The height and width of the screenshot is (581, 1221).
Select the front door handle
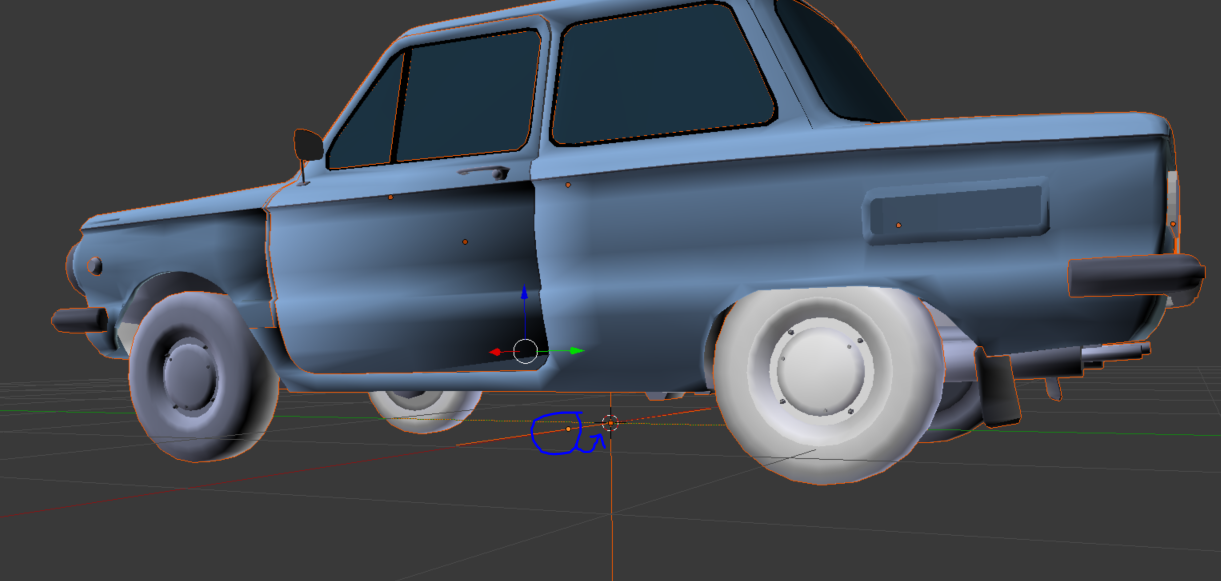coord(482,172)
